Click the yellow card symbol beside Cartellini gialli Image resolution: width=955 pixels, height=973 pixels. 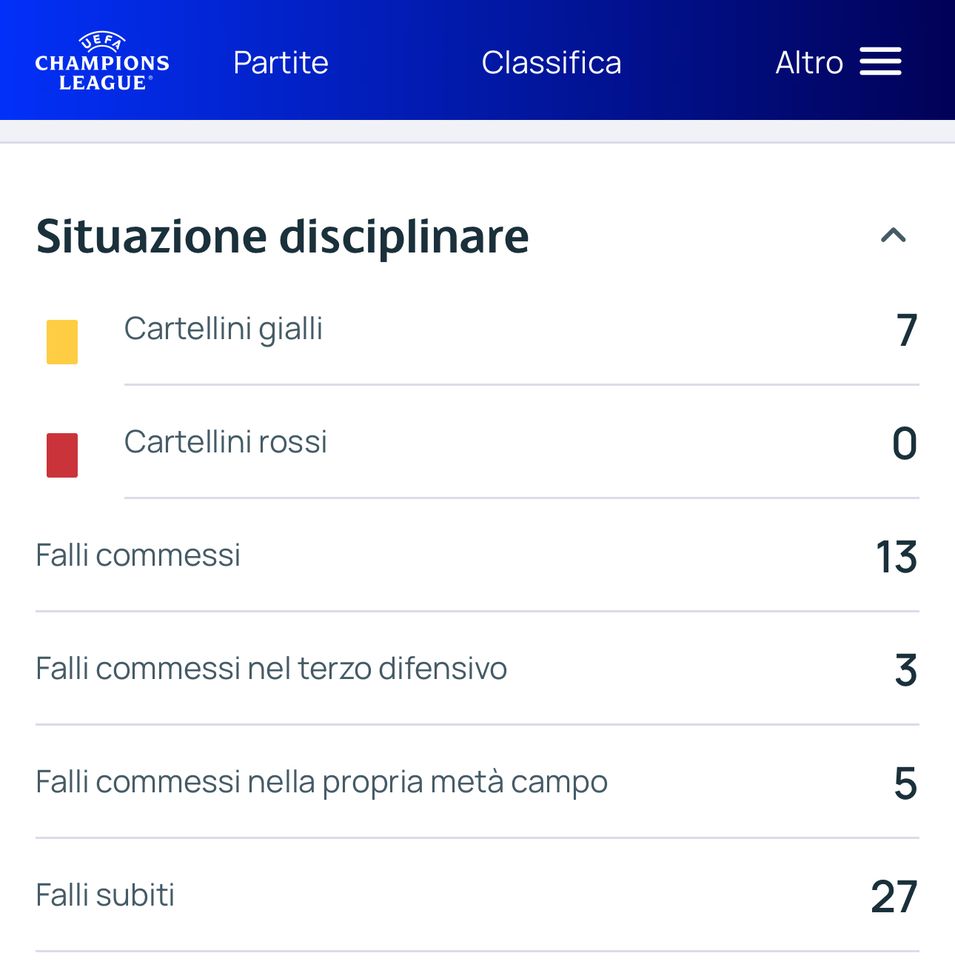click(x=61, y=341)
